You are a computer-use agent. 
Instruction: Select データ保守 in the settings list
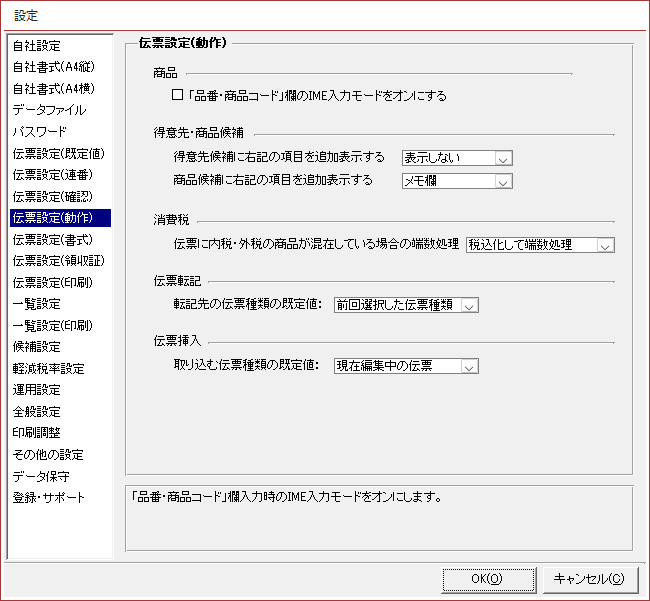coord(41,476)
